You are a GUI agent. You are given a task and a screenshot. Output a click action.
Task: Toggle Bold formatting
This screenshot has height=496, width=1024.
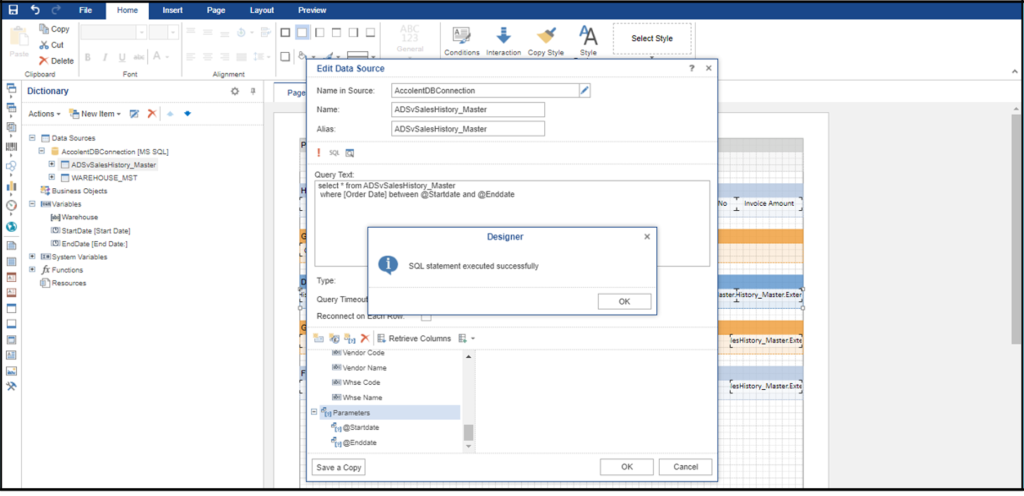(88, 57)
